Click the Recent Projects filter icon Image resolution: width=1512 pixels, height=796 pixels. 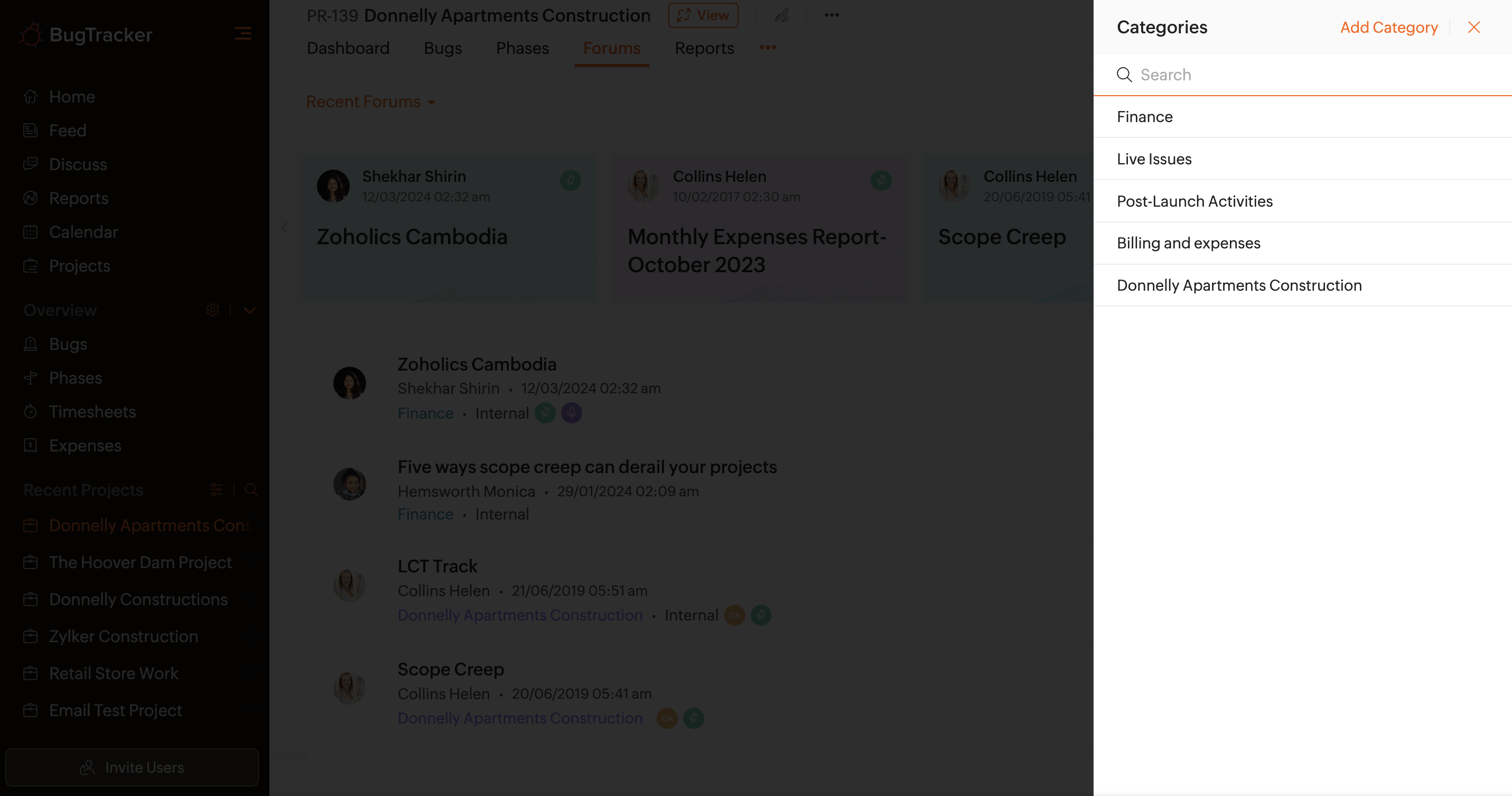[x=216, y=489]
